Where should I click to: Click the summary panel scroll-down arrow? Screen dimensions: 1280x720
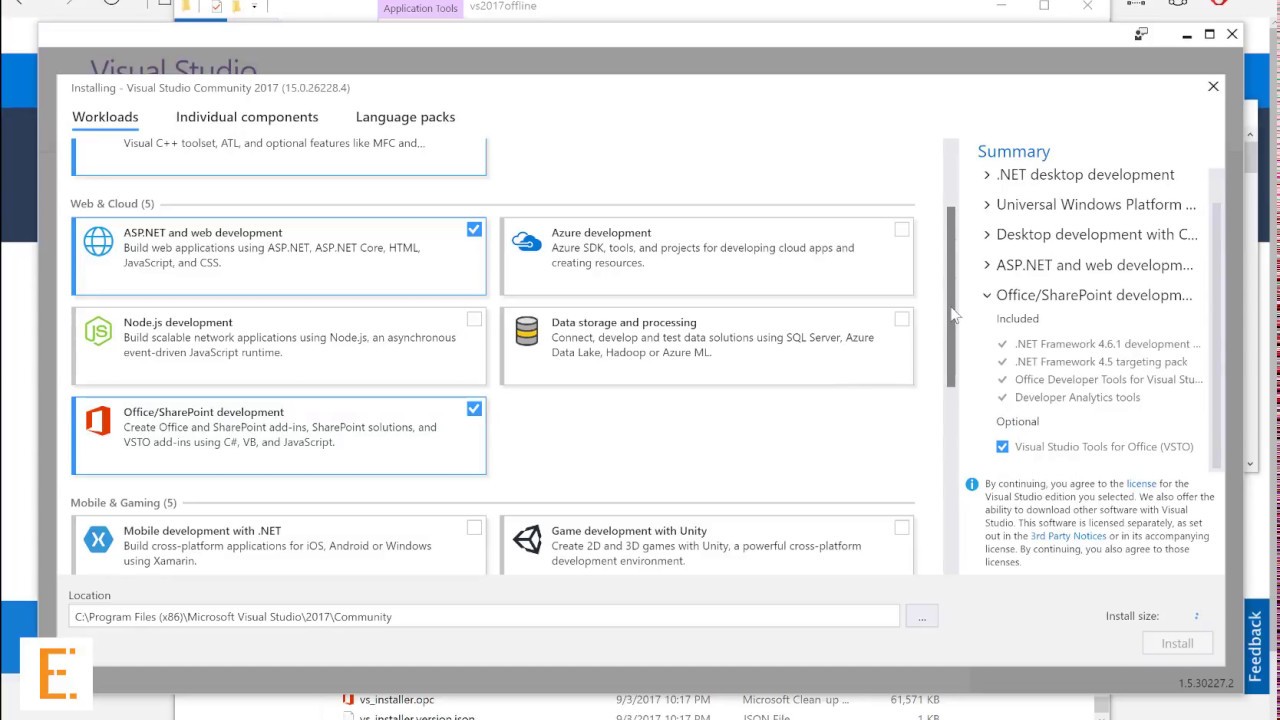click(1250, 464)
